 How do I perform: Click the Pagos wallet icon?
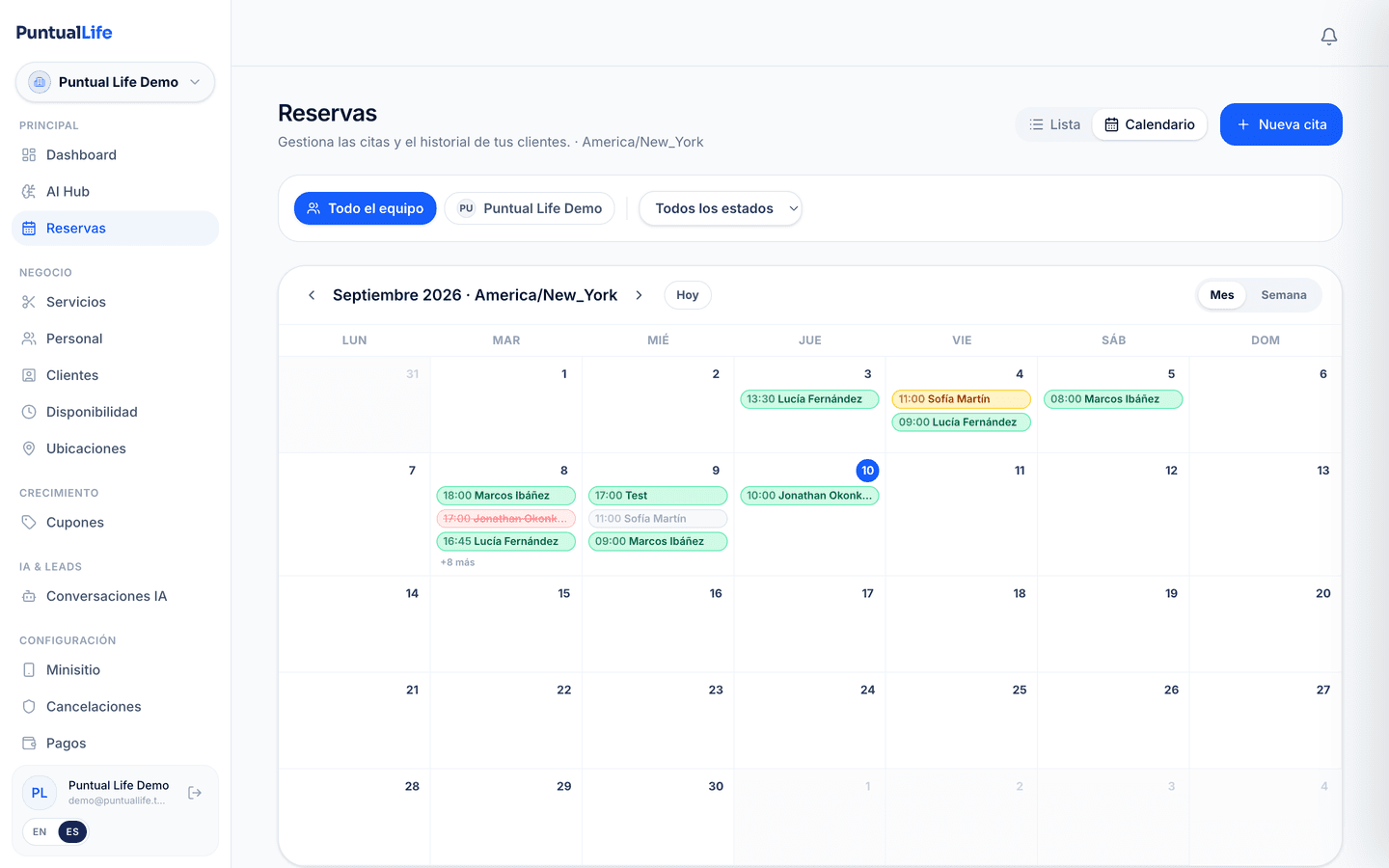pos(29,744)
